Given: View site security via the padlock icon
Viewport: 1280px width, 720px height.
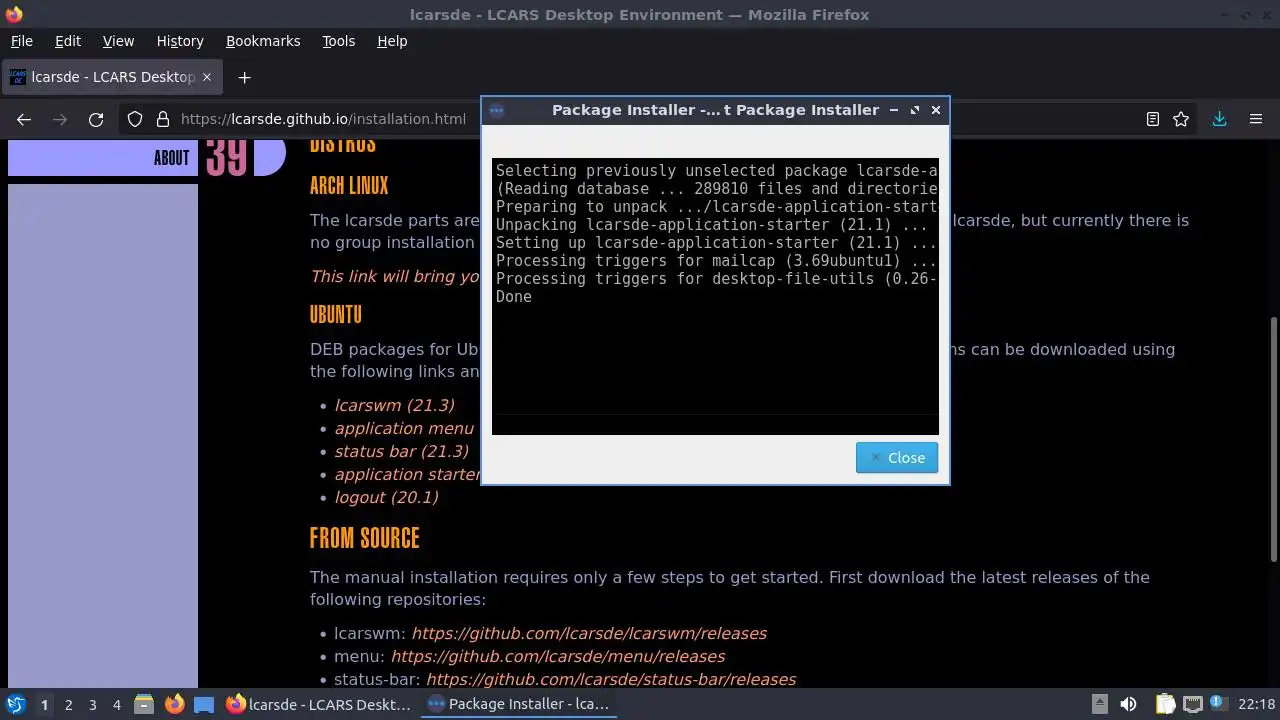Looking at the screenshot, I should click(x=163, y=119).
